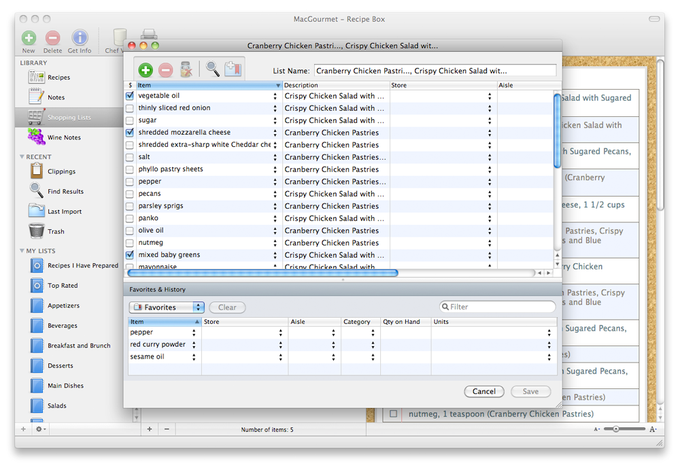Check nutmeg box in background recipe window

tap(393, 414)
